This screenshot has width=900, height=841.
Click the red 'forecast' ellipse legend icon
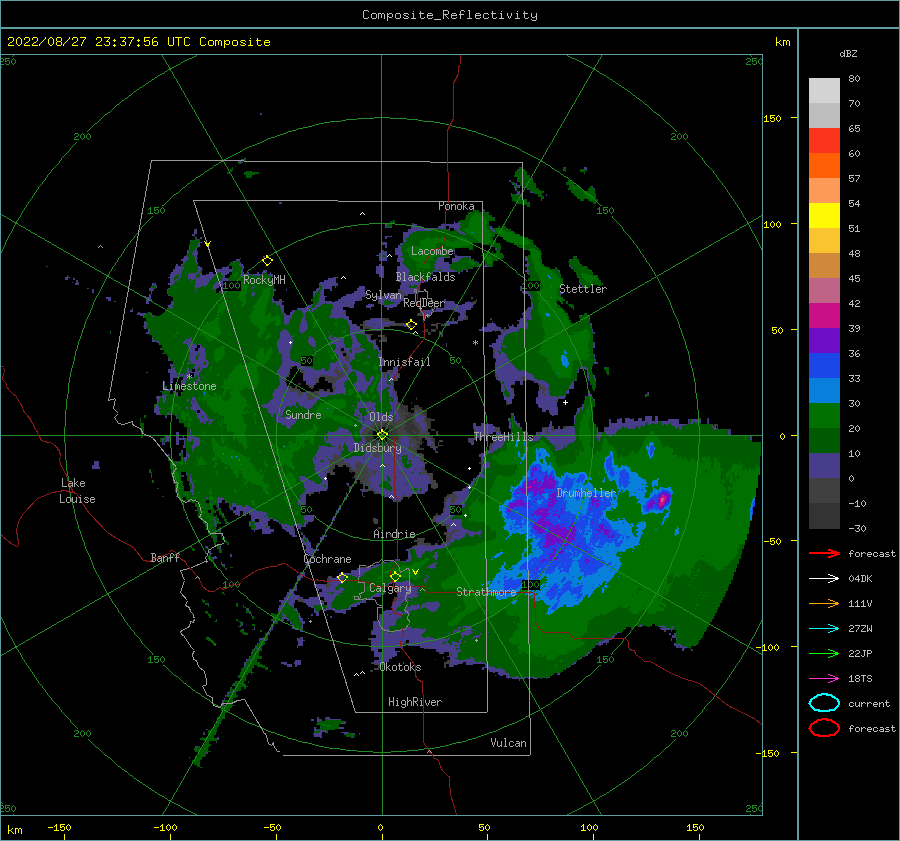point(824,727)
